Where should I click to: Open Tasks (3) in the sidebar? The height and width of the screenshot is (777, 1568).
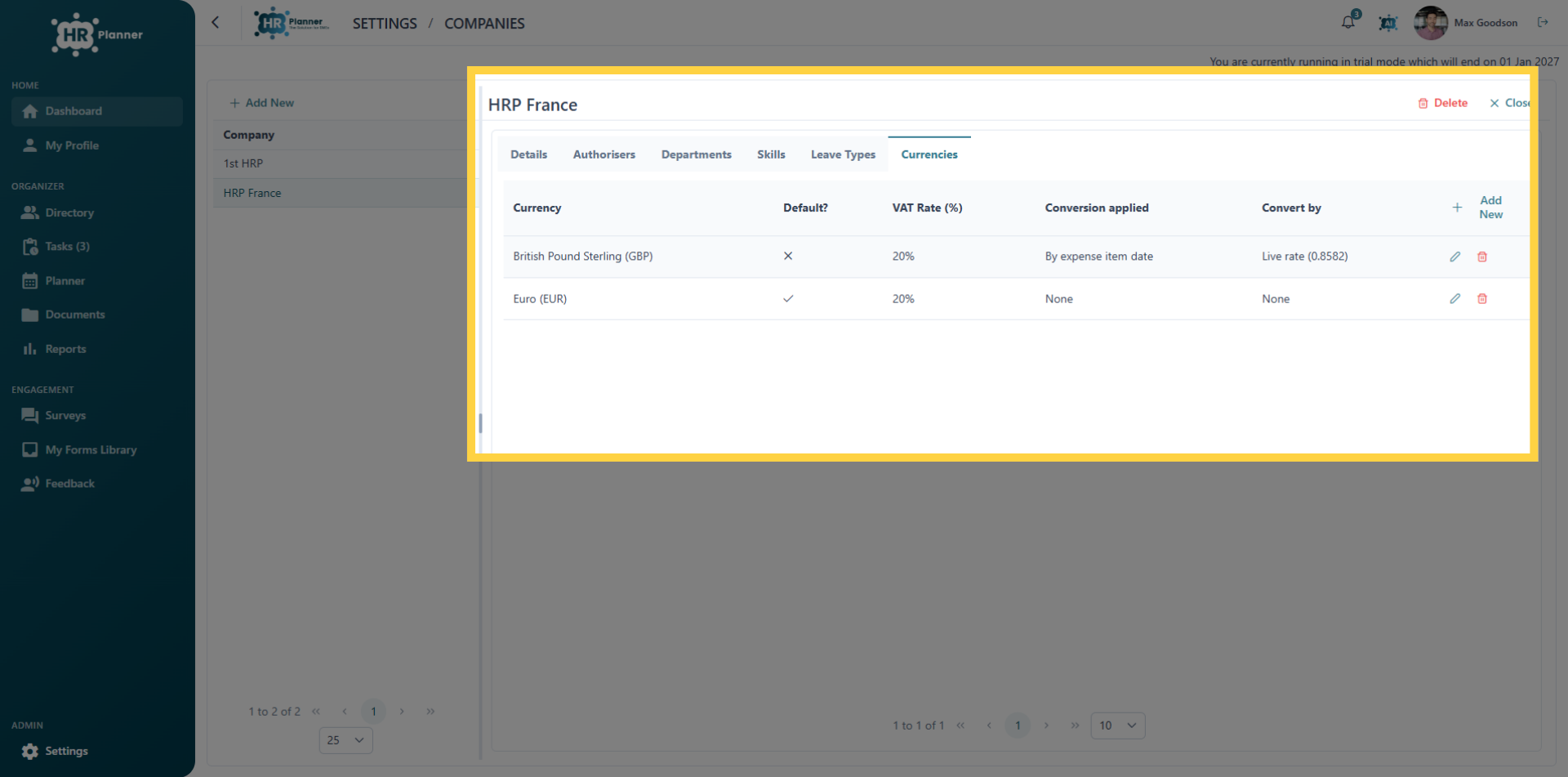pyautogui.click(x=97, y=246)
